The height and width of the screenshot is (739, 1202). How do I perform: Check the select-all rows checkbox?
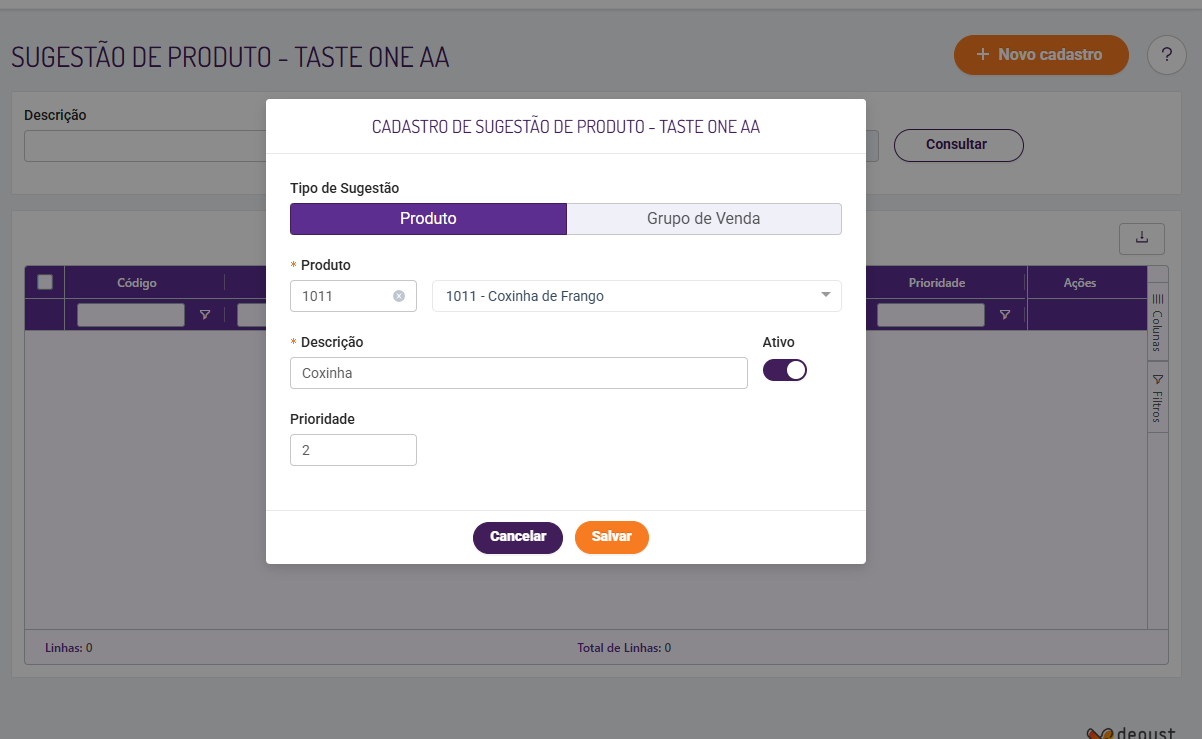pos(45,282)
